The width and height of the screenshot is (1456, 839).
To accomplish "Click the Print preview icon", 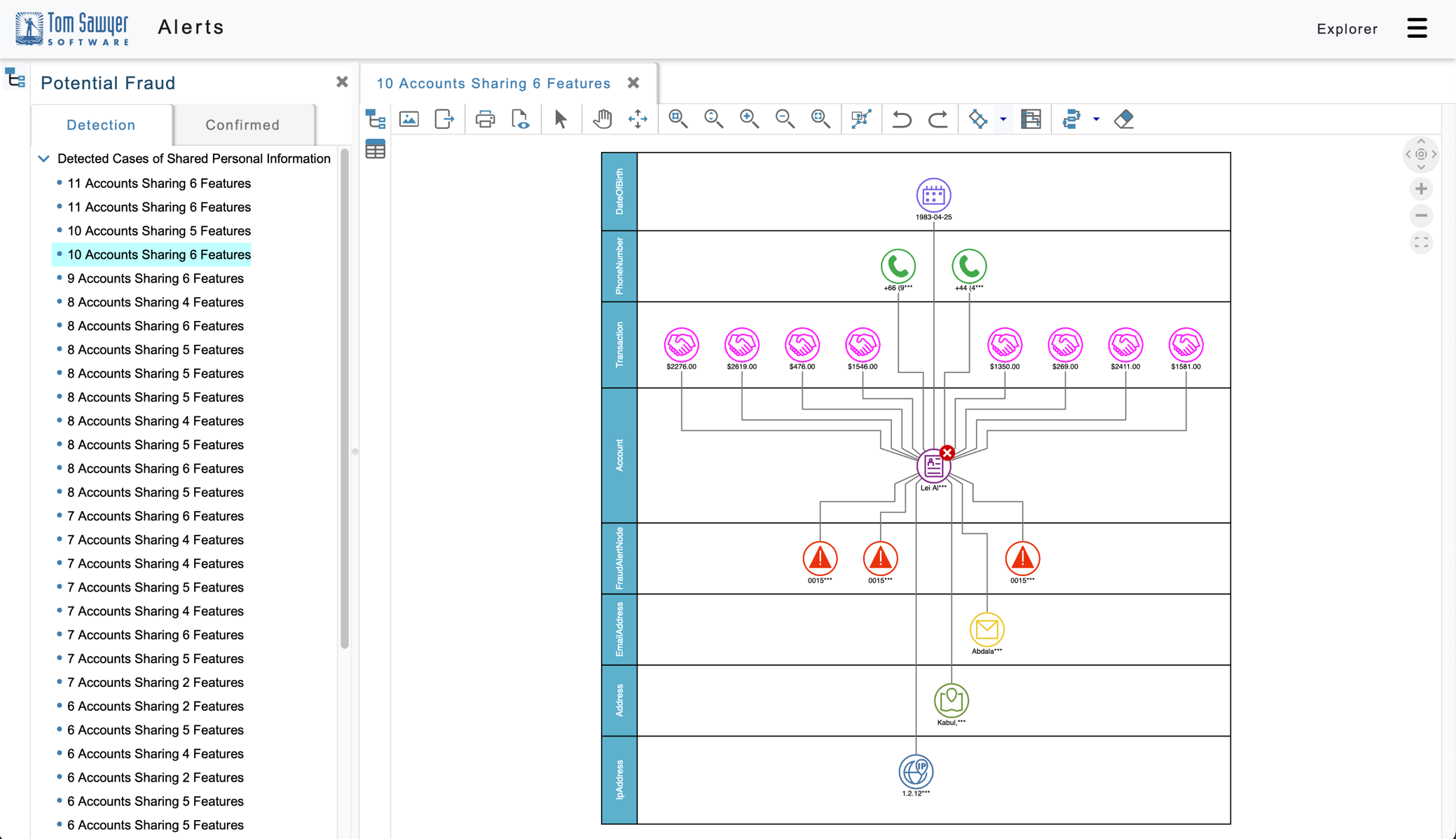I will [520, 119].
